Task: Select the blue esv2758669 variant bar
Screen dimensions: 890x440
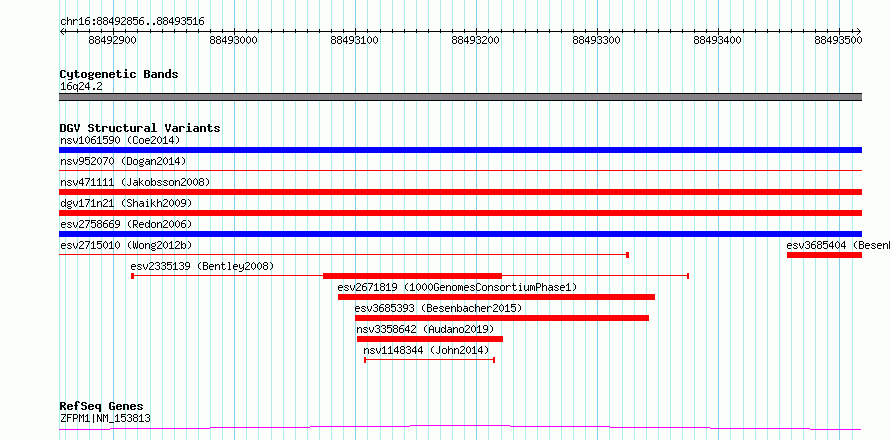Action: click(460, 234)
